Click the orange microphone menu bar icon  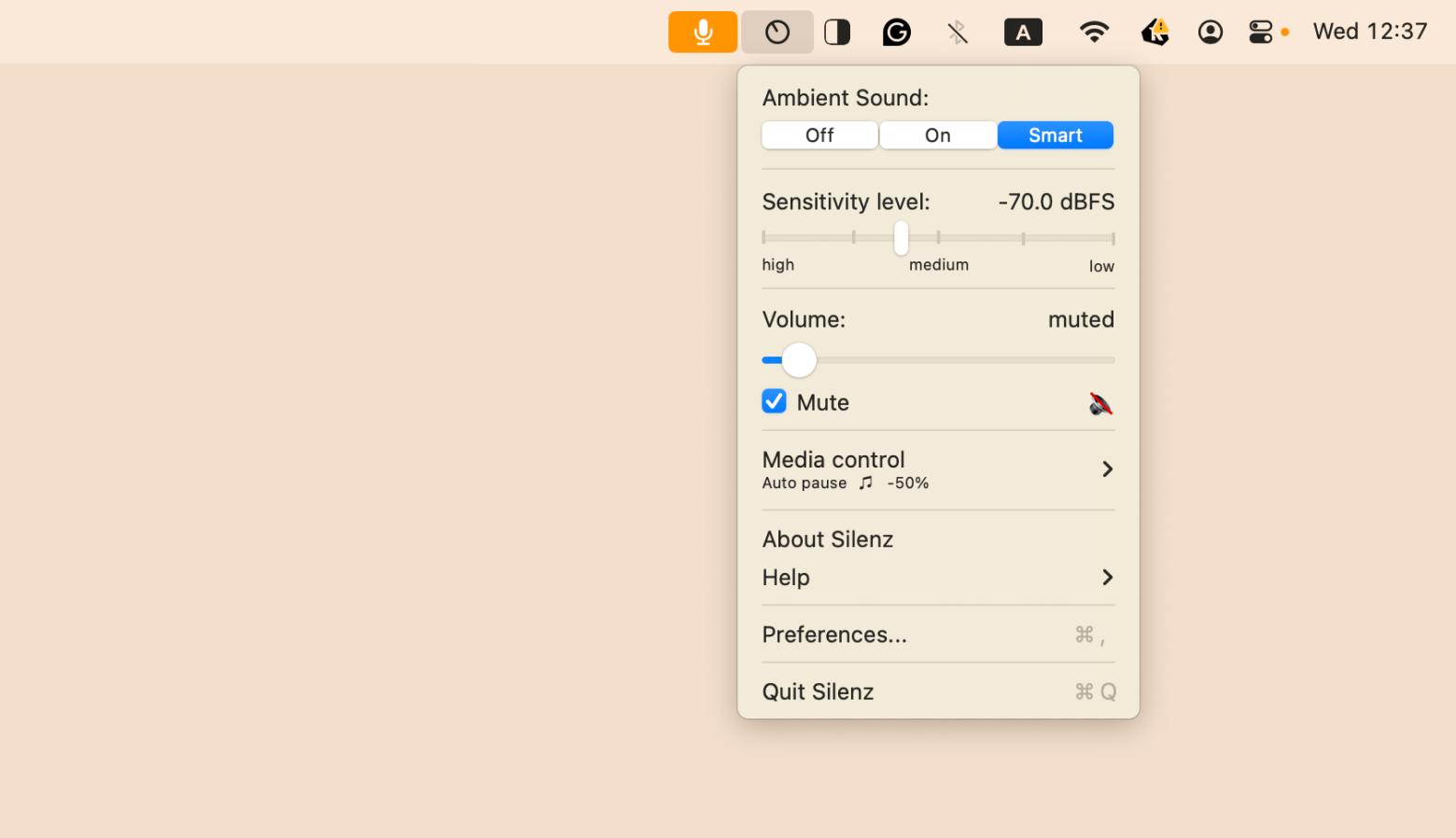point(703,33)
